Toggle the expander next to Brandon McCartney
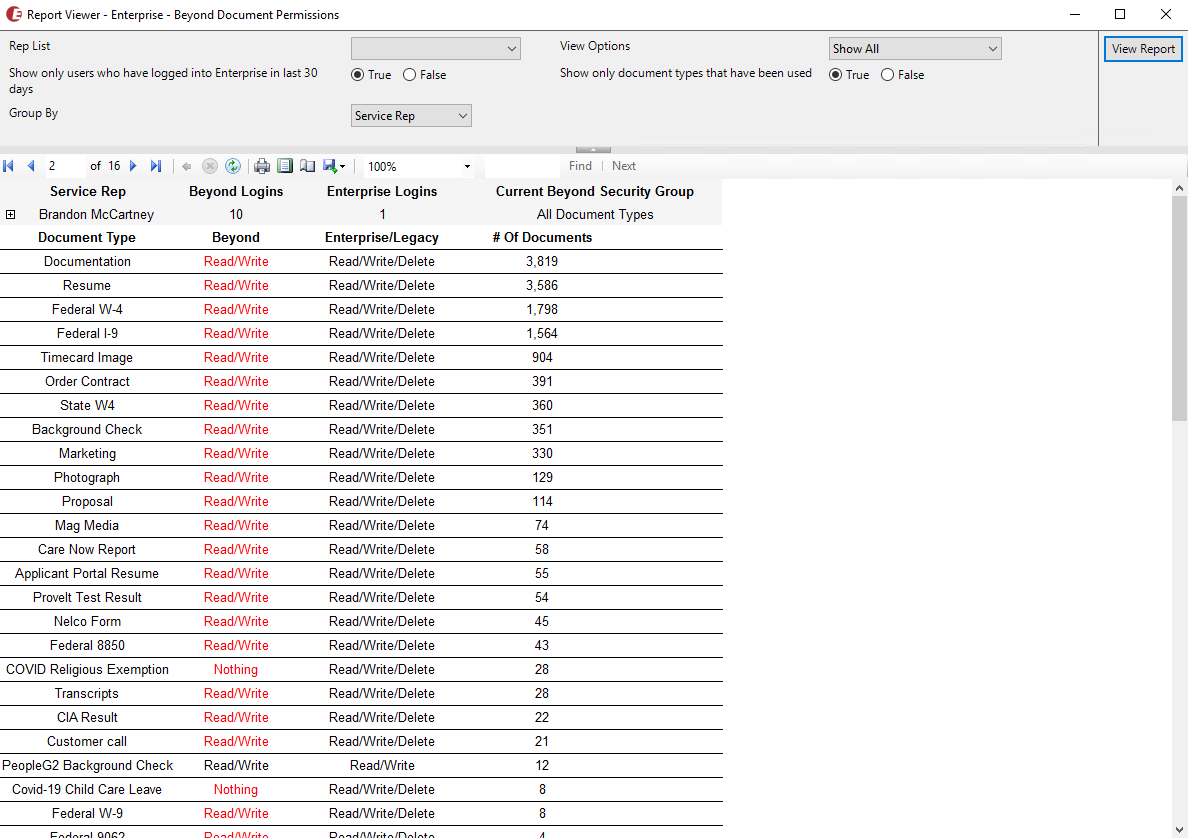The image size is (1188, 838). pyautogui.click(x=11, y=214)
